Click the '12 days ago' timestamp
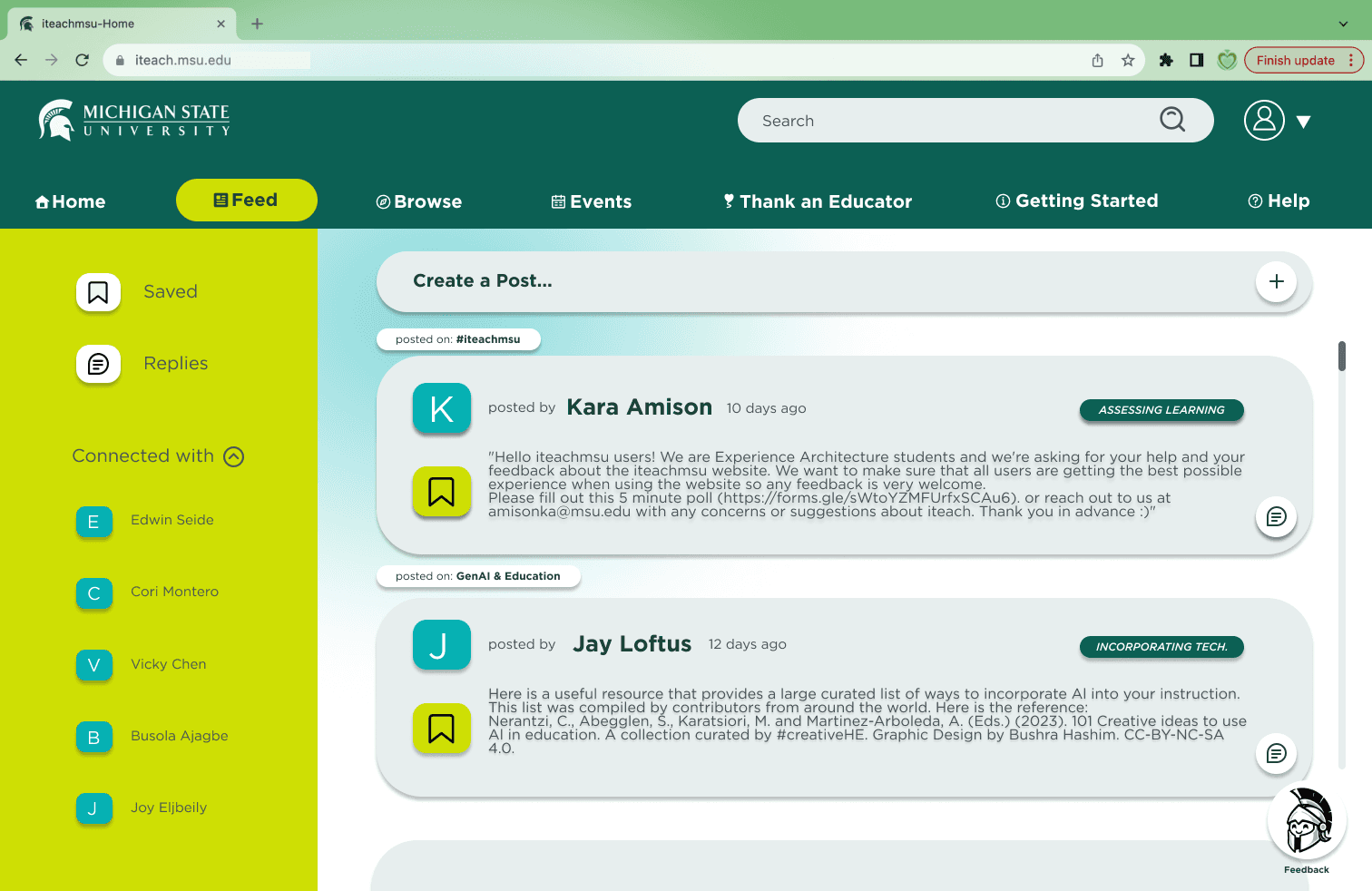Viewport: 1372px width, 891px height. tap(747, 644)
